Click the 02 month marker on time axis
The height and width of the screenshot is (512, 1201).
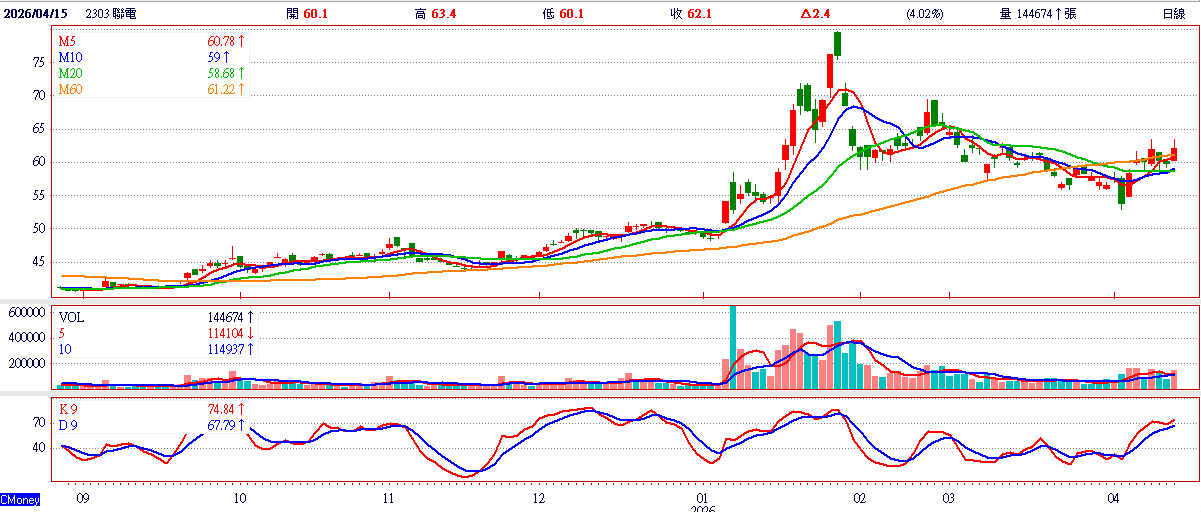[x=859, y=496]
